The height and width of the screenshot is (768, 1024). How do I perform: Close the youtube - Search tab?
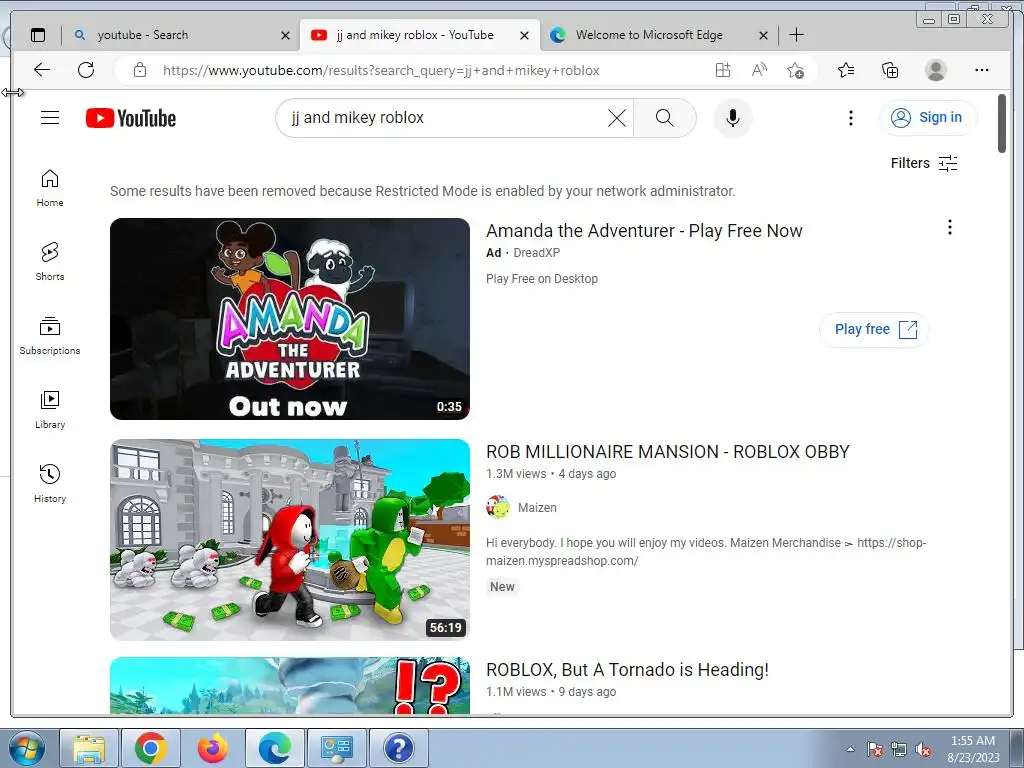pyautogui.click(x=285, y=35)
